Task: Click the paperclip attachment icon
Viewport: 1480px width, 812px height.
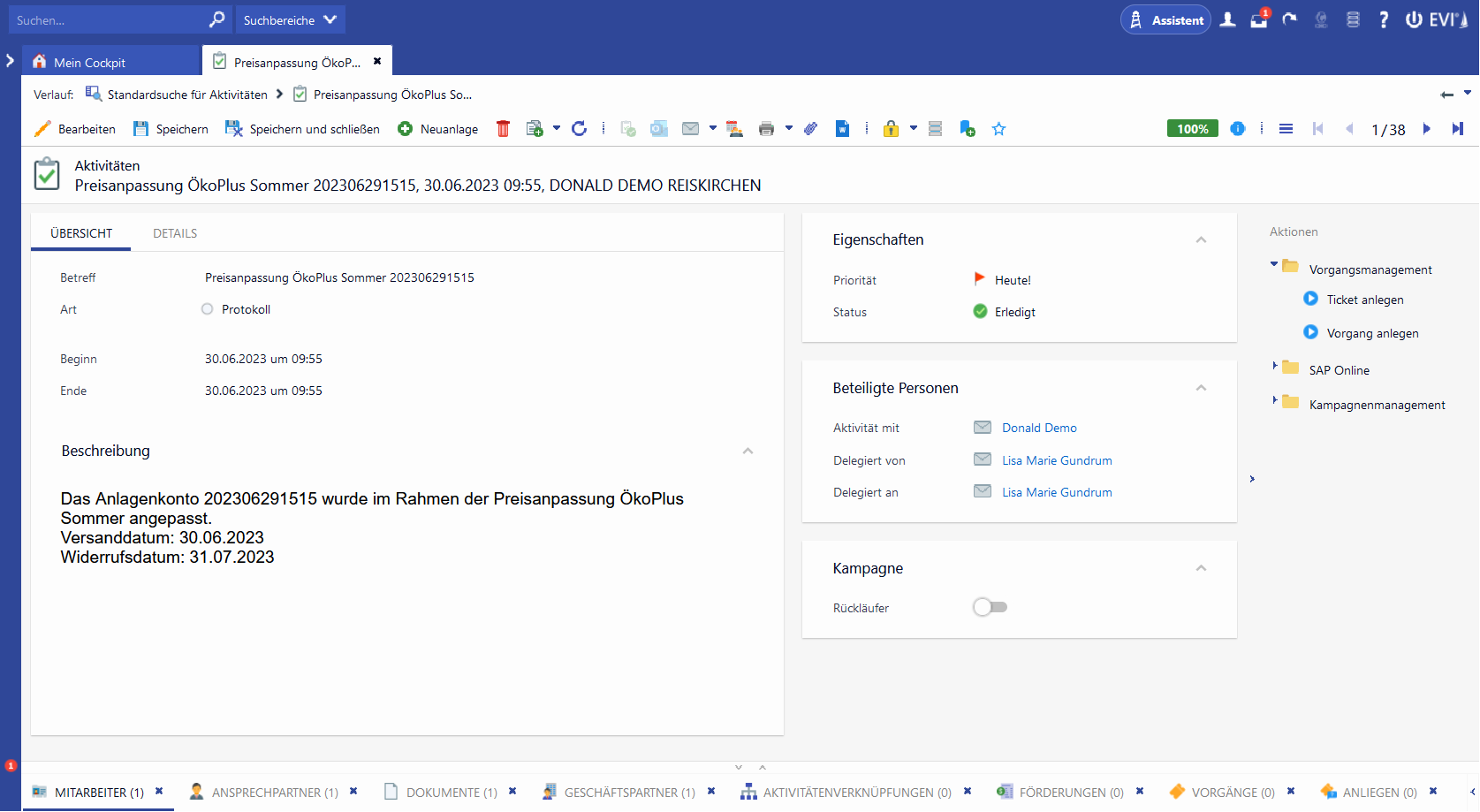Action: coord(810,129)
